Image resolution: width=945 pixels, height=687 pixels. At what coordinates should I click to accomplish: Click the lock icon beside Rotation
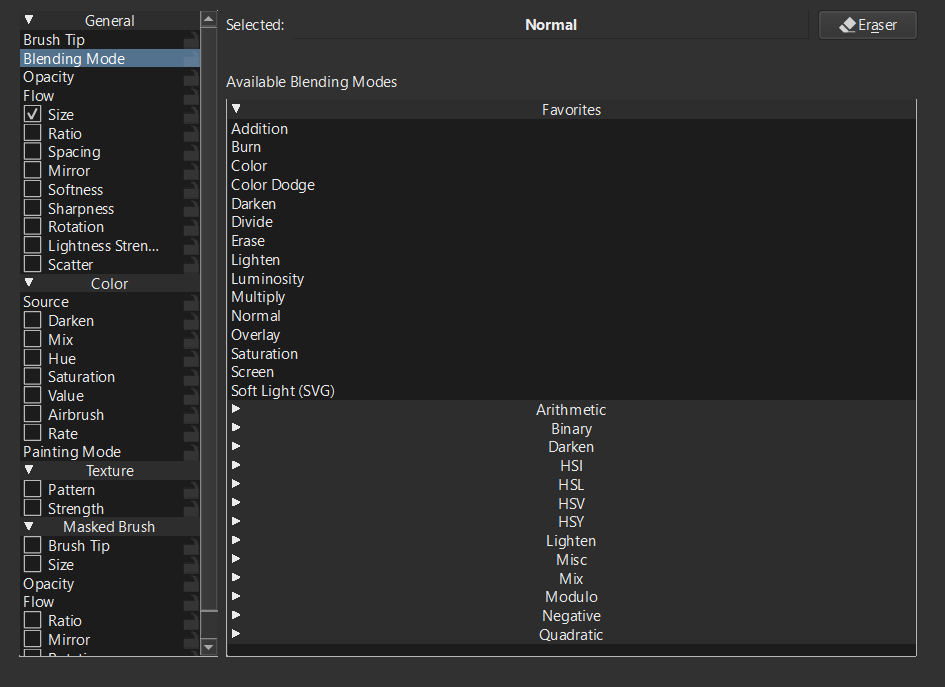[x=191, y=227]
